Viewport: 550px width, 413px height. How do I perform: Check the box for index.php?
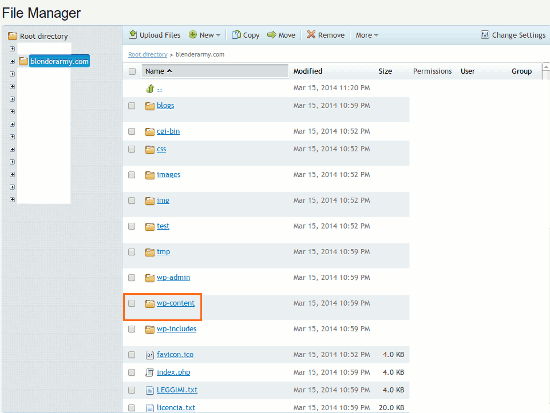132,372
